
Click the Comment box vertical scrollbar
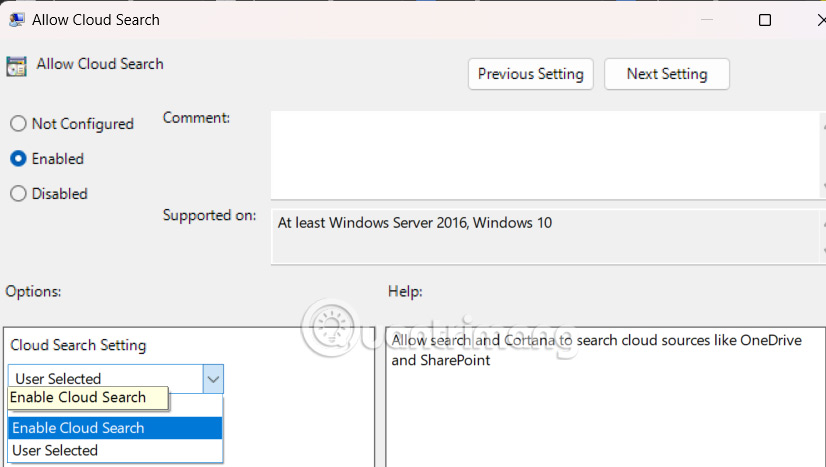tap(822, 154)
